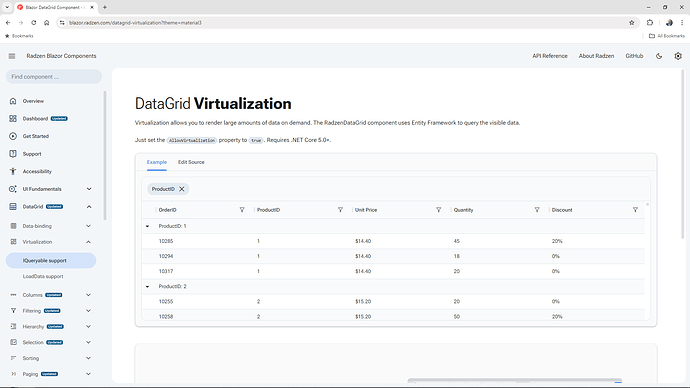The width and height of the screenshot is (690, 388).
Task: Open filter for Unit Price column
Action: (439, 210)
